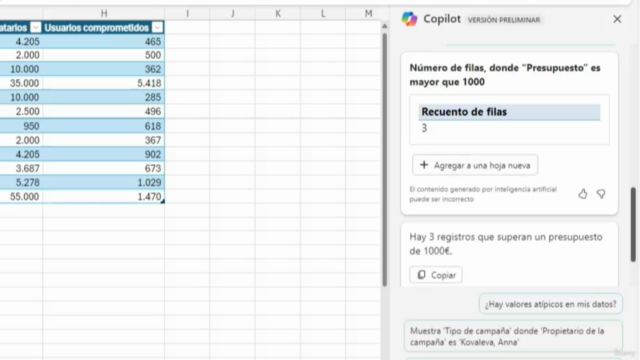Select cell with value 902
Viewport: 640px width, 360px height.
(104, 154)
